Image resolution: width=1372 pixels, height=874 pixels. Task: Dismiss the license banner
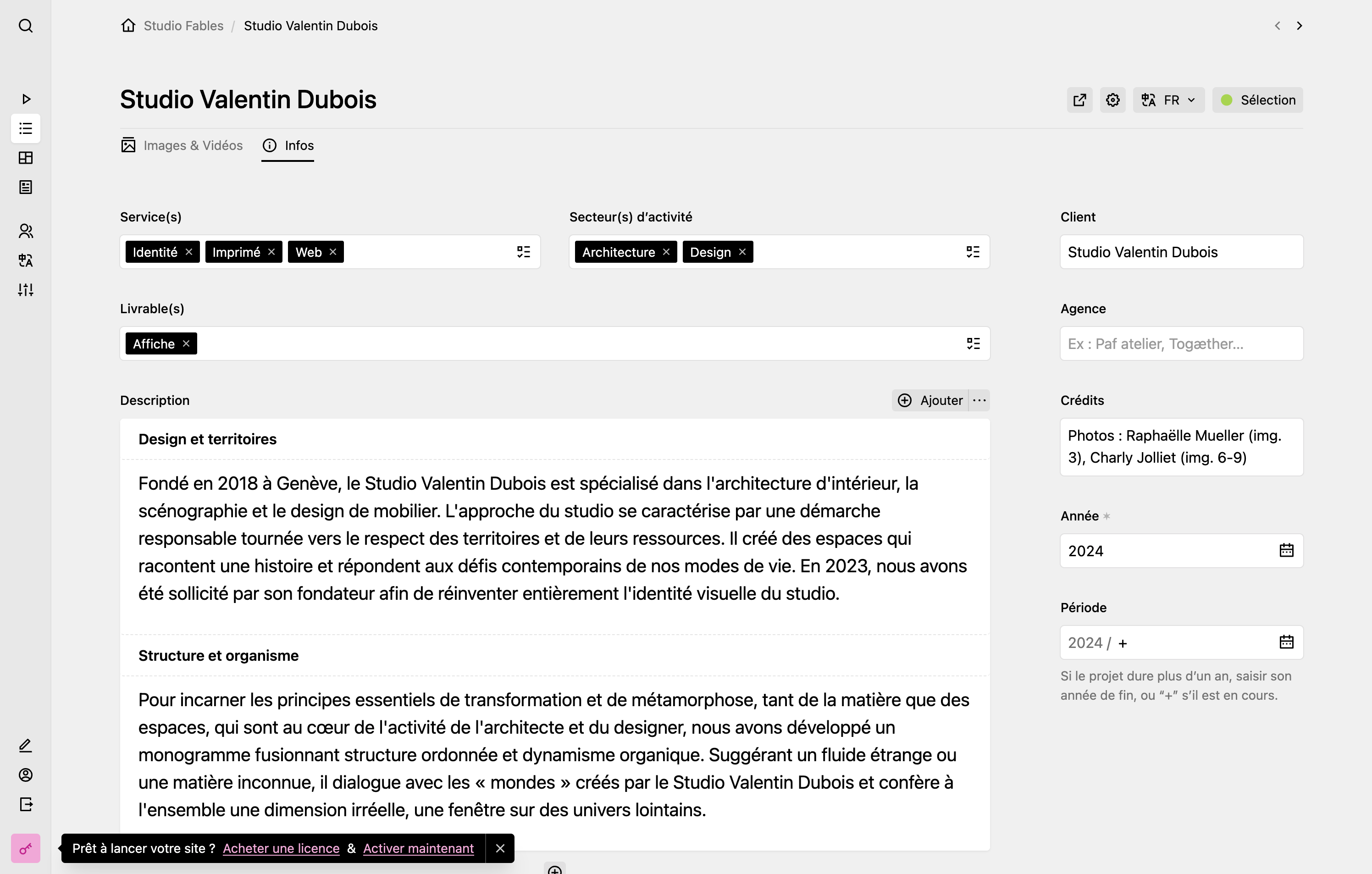point(500,848)
